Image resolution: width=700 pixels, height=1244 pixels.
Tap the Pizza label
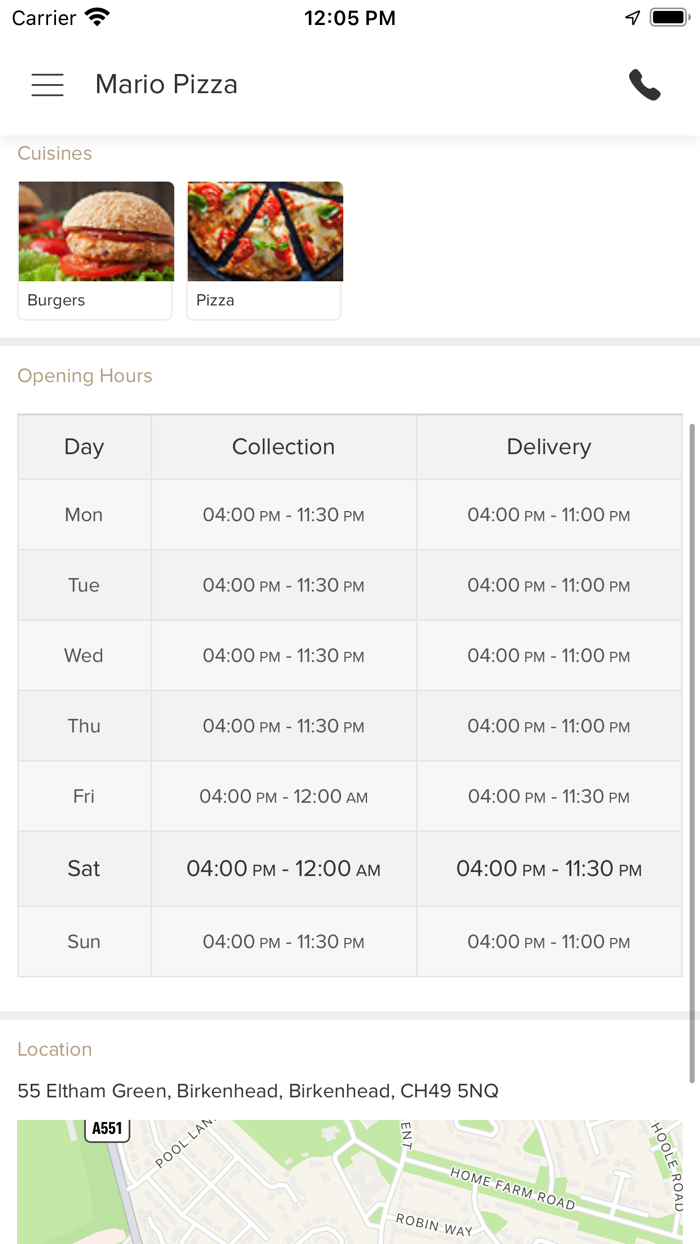coord(215,300)
